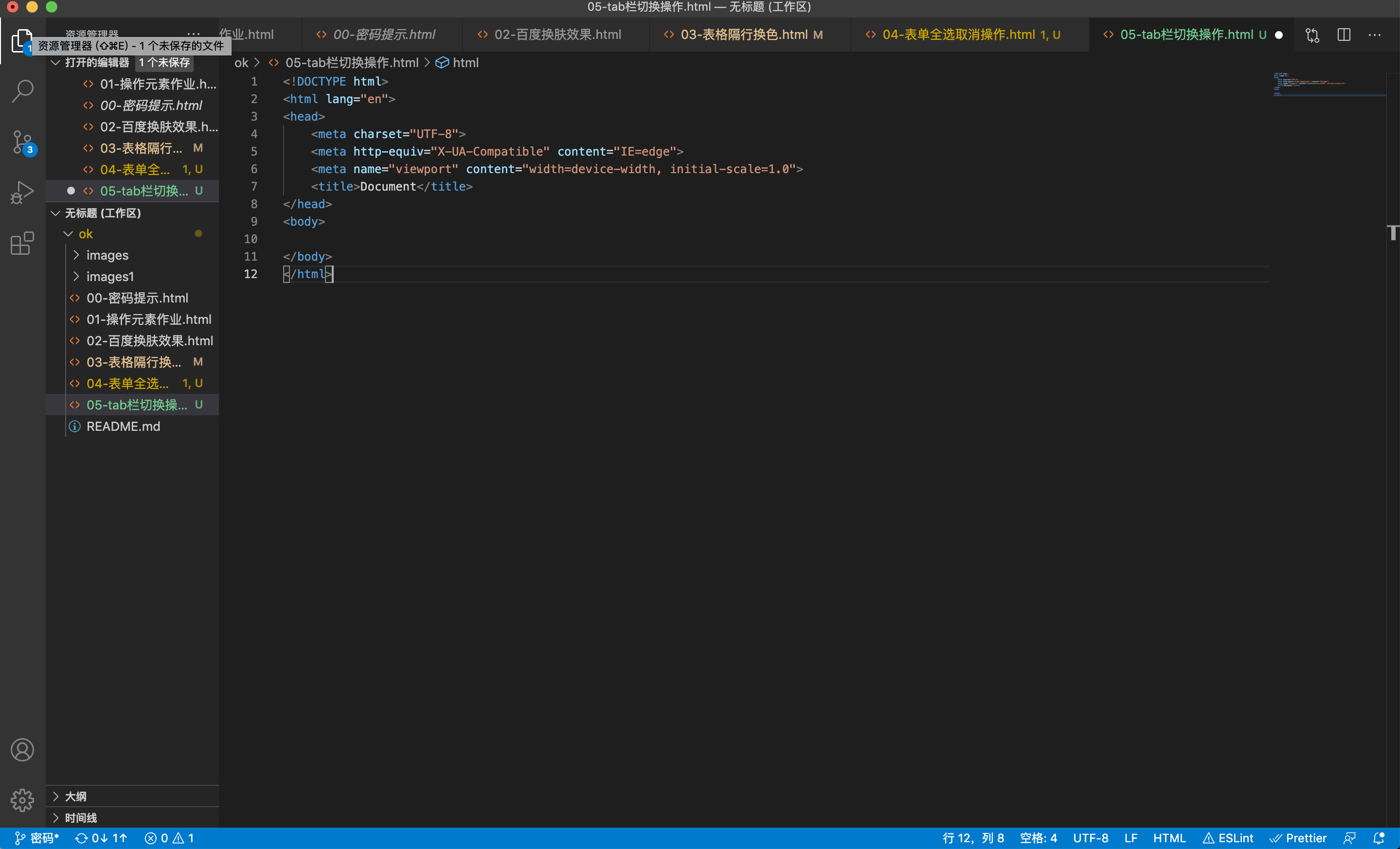Screen dimensions: 1400x849
Task: Open 04-表单全选... in ok folder
Action: tap(132, 383)
